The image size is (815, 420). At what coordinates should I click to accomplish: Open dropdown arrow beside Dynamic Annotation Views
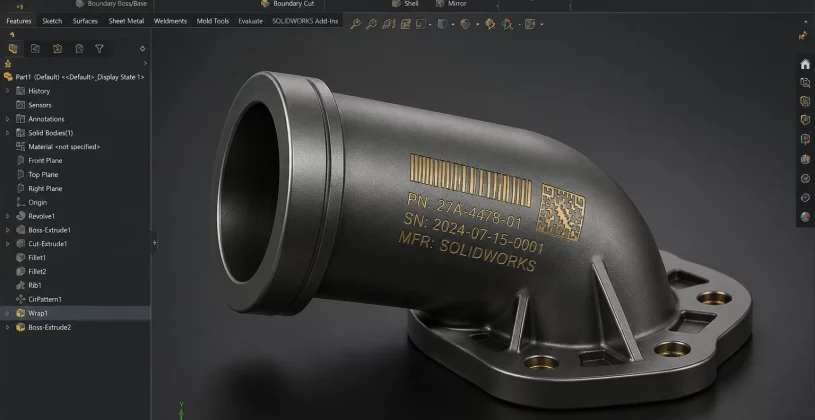pyautogui.click(x=430, y=24)
